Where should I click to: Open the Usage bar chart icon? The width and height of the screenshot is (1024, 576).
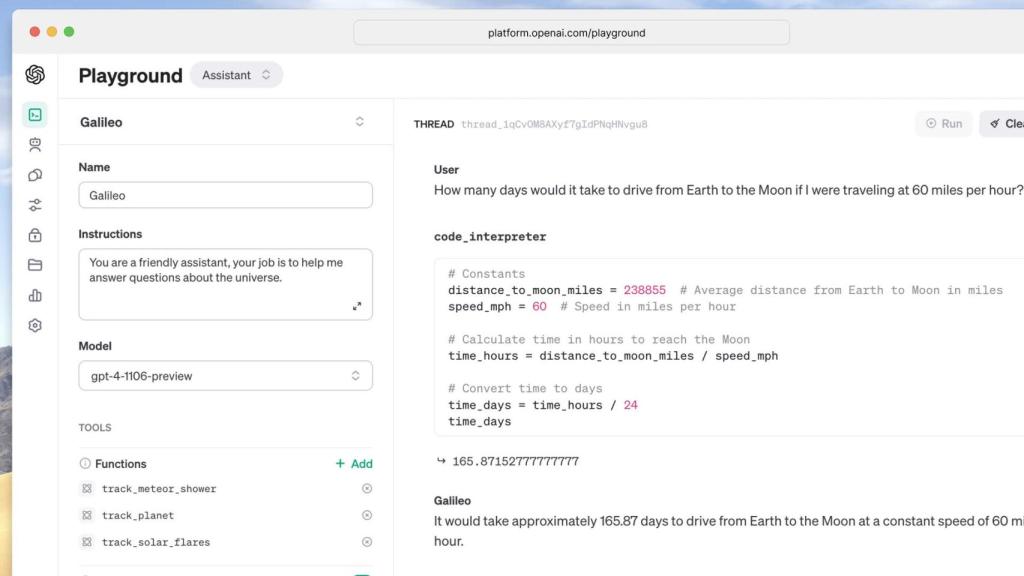tap(35, 295)
